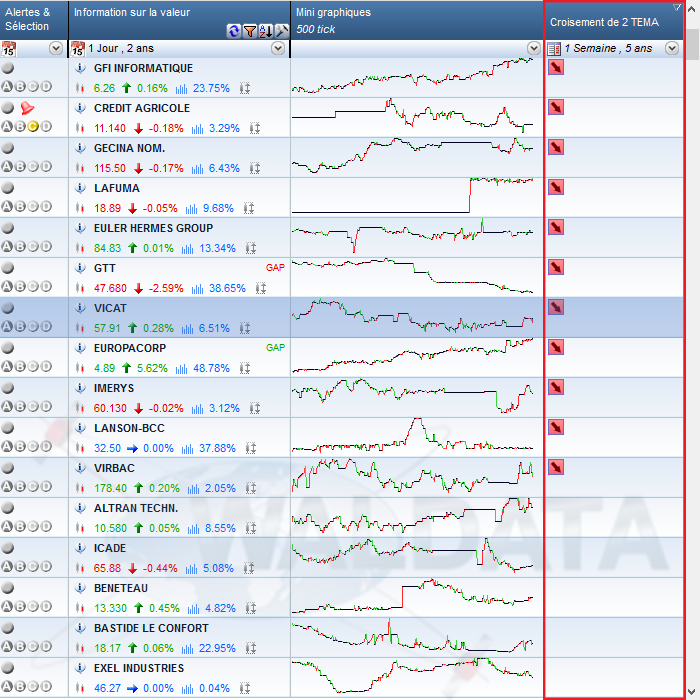Toggle the highlighted C selection for CREDIT AGRICOLE
The height and width of the screenshot is (700, 700).
tap(33, 127)
